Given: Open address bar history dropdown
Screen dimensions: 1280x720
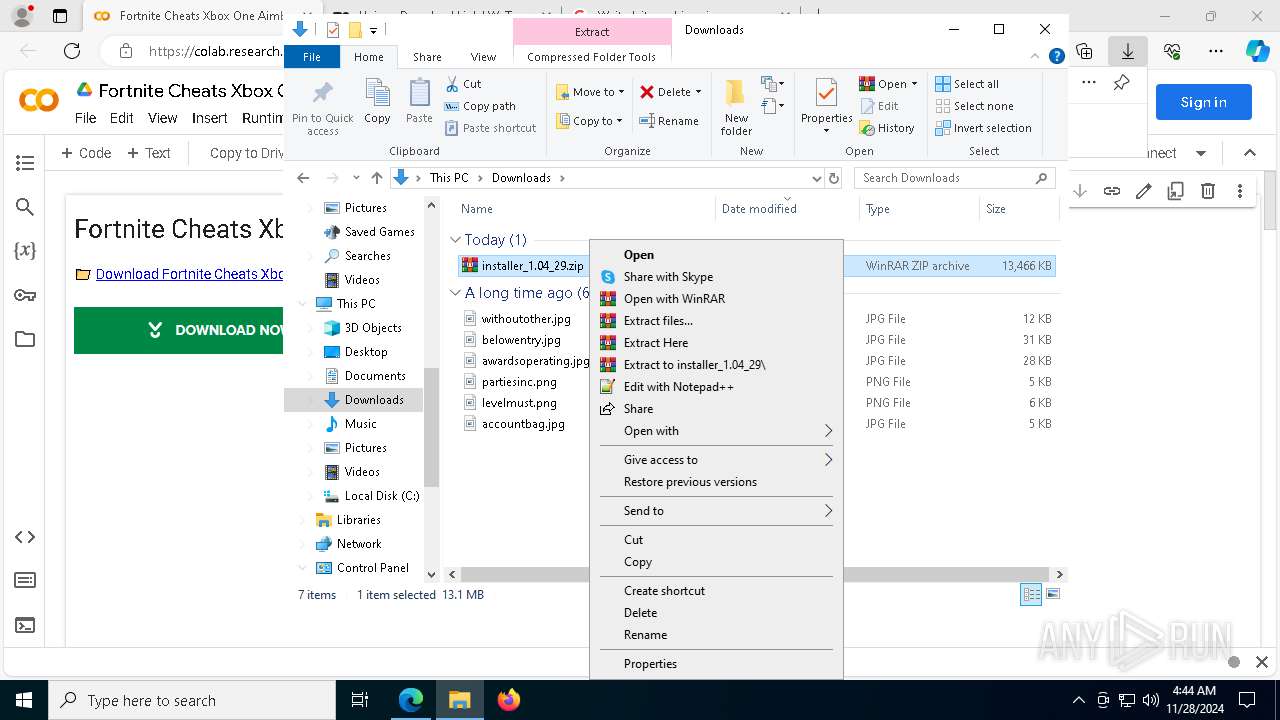Looking at the screenshot, I should tap(817, 178).
